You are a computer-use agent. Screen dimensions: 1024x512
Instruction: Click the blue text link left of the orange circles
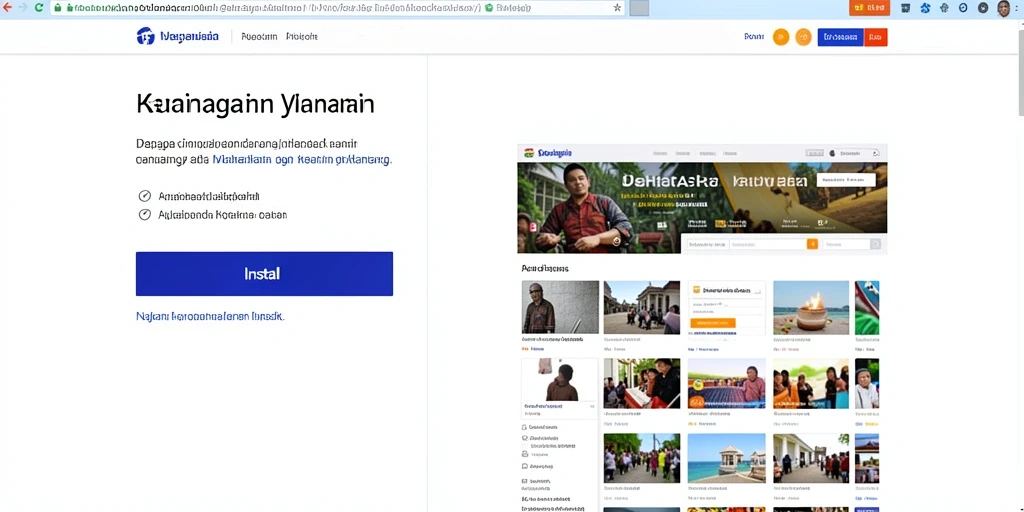tap(754, 37)
